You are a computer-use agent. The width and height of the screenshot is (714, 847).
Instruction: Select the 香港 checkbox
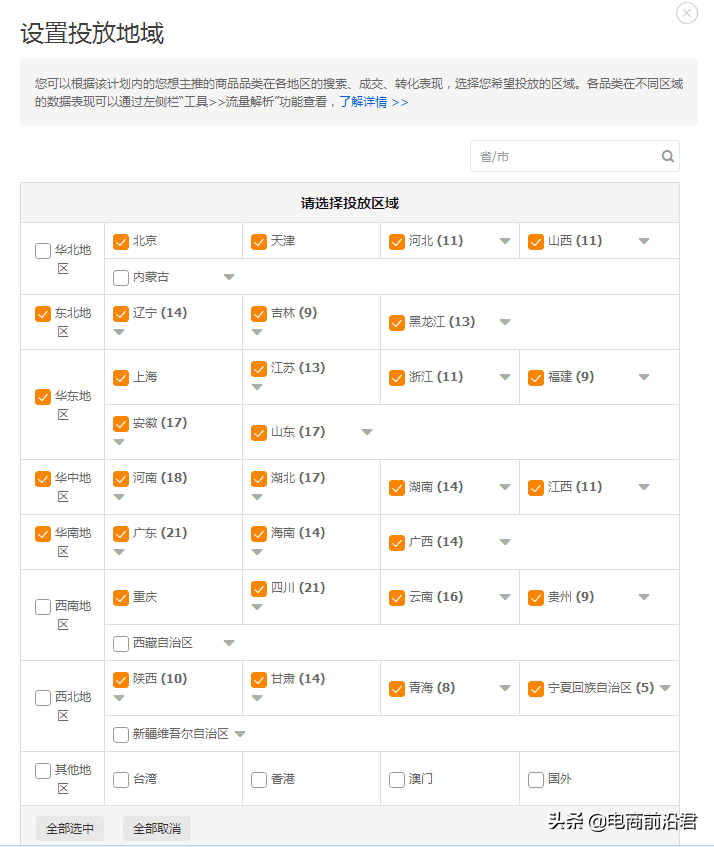(x=259, y=780)
